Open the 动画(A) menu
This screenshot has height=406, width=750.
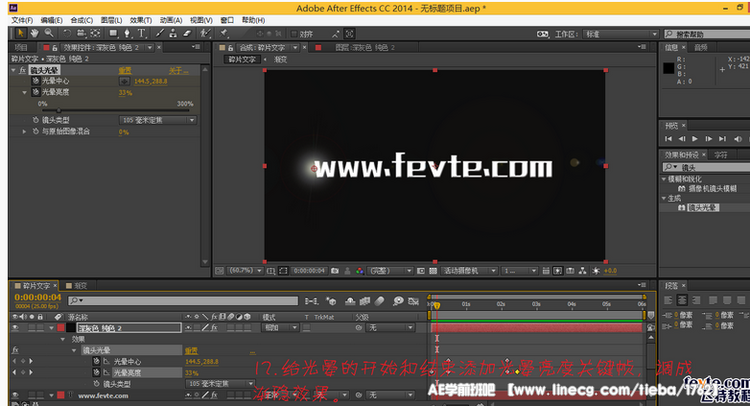(171, 20)
